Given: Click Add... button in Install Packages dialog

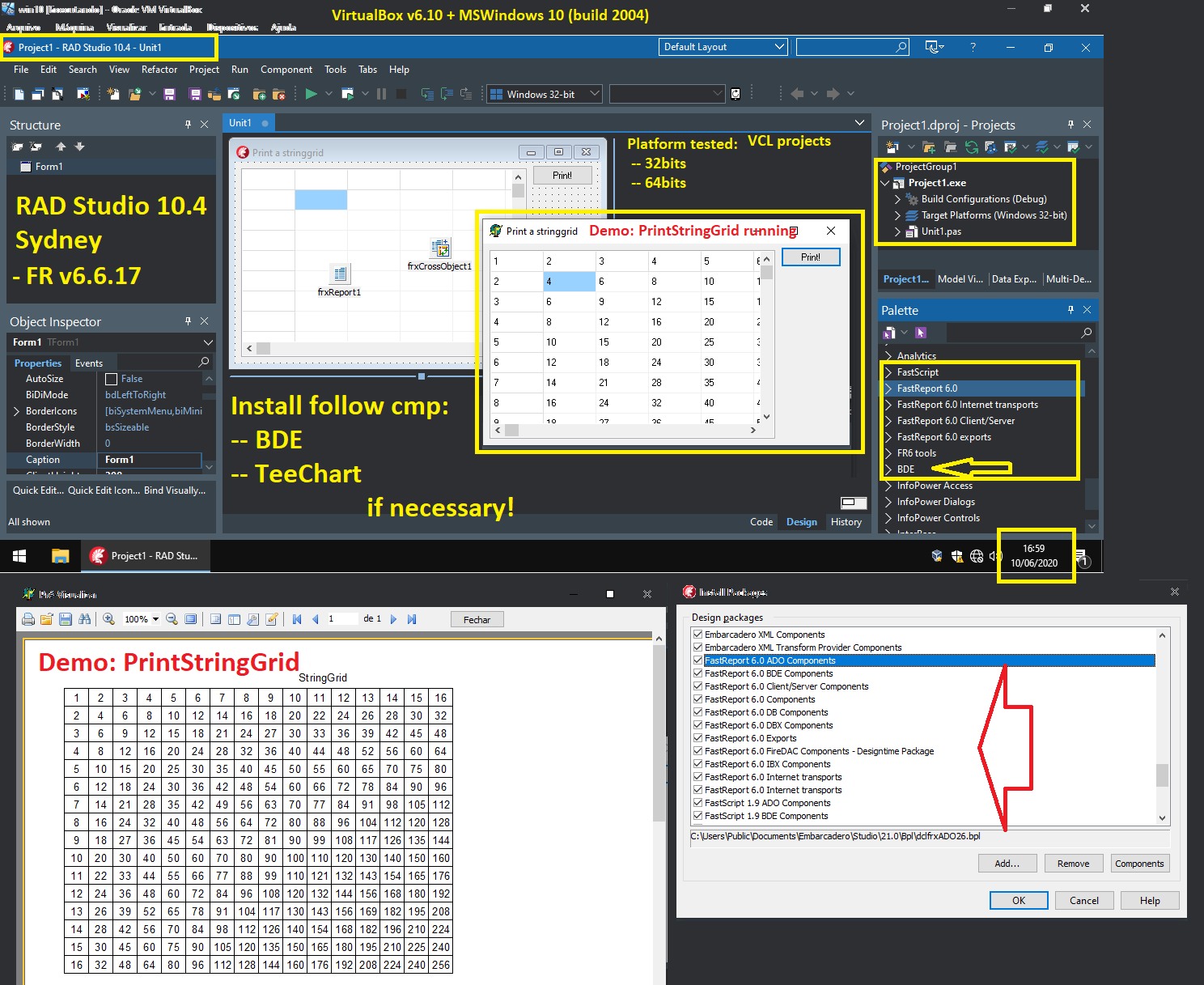Looking at the screenshot, I should 1007,864.
